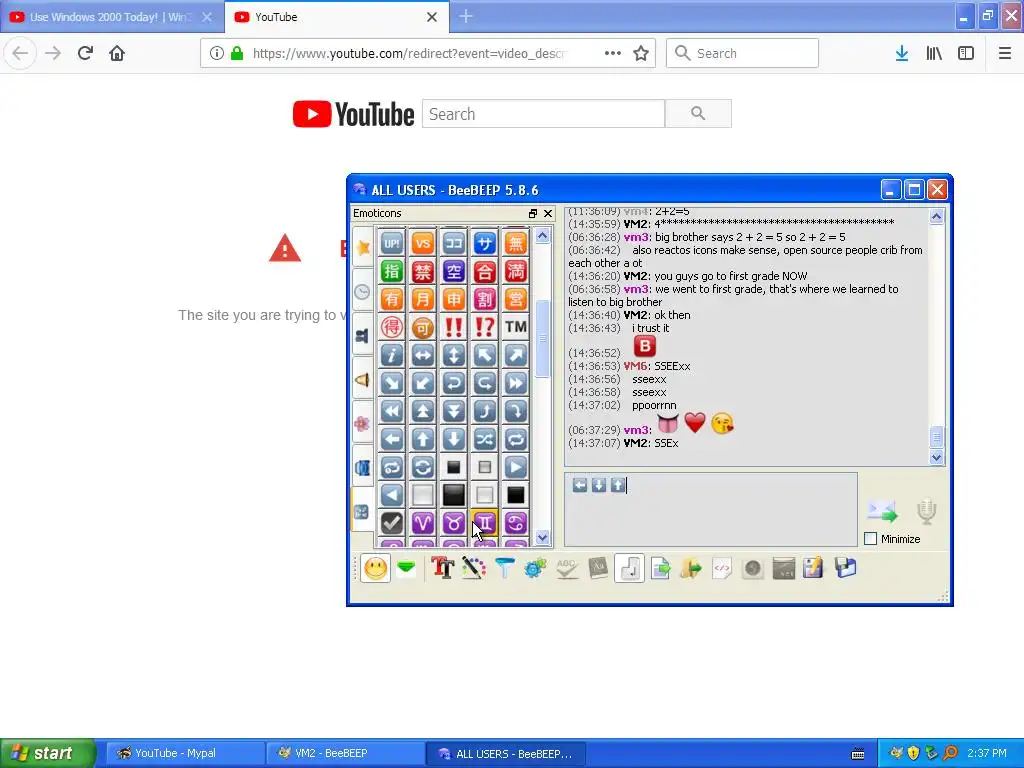The height and width of the screenshot is (768, 1024).
Task: Bookmark this page with the star icon
Action: [x=641, y=54]
